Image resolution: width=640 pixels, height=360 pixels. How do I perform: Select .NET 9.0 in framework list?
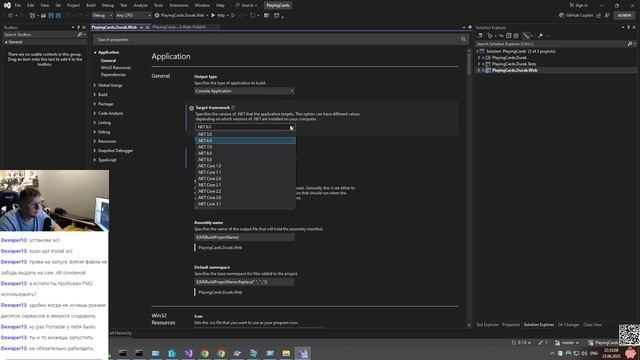(245, 160)
